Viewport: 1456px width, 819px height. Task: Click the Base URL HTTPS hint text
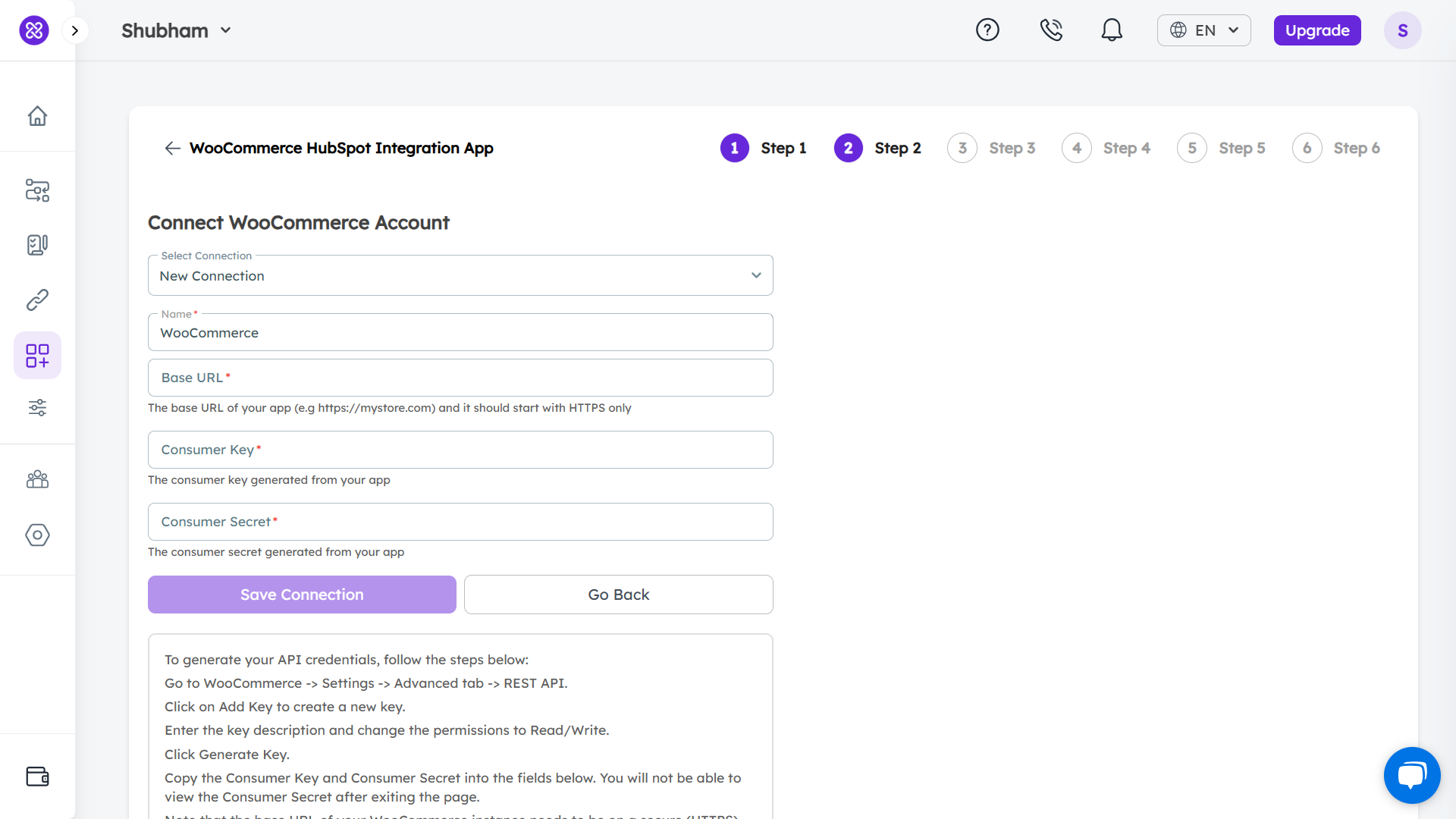point(390,408)
